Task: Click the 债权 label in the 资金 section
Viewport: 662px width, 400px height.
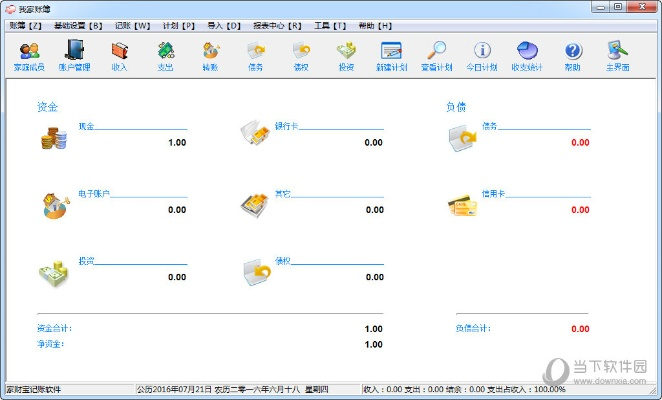Action: click(x=282, y=261)
